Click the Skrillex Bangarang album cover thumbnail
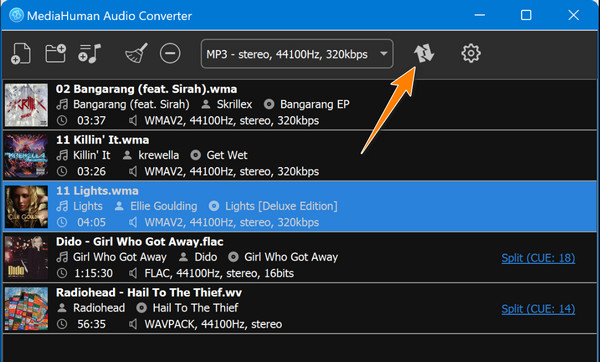This screenshot has height=362, width=600. click(x=26, y=105)
